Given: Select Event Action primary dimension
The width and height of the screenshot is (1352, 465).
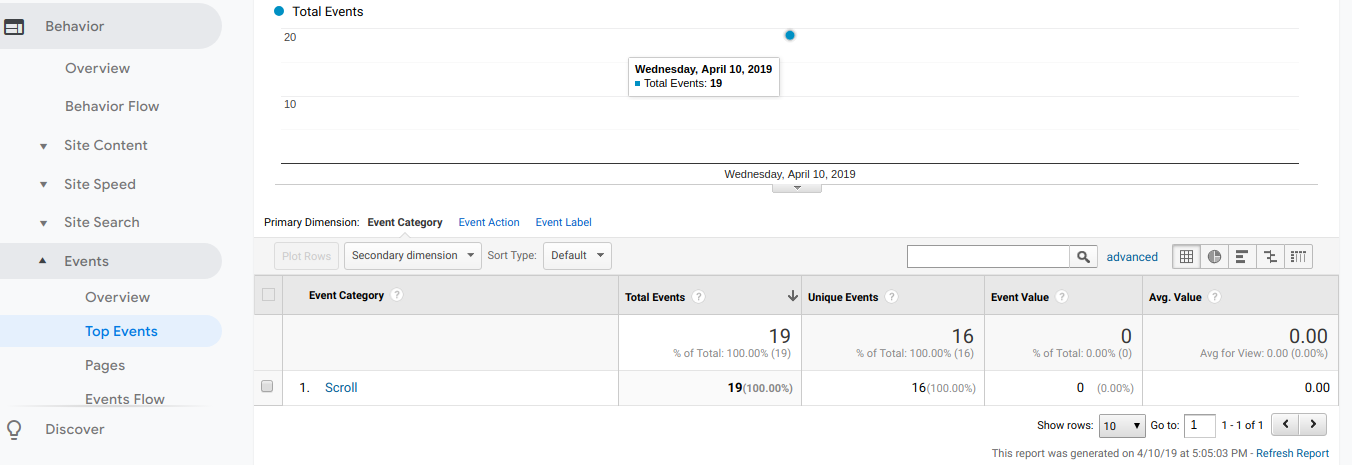Looking at the screenshot, I should pos(489,222).
